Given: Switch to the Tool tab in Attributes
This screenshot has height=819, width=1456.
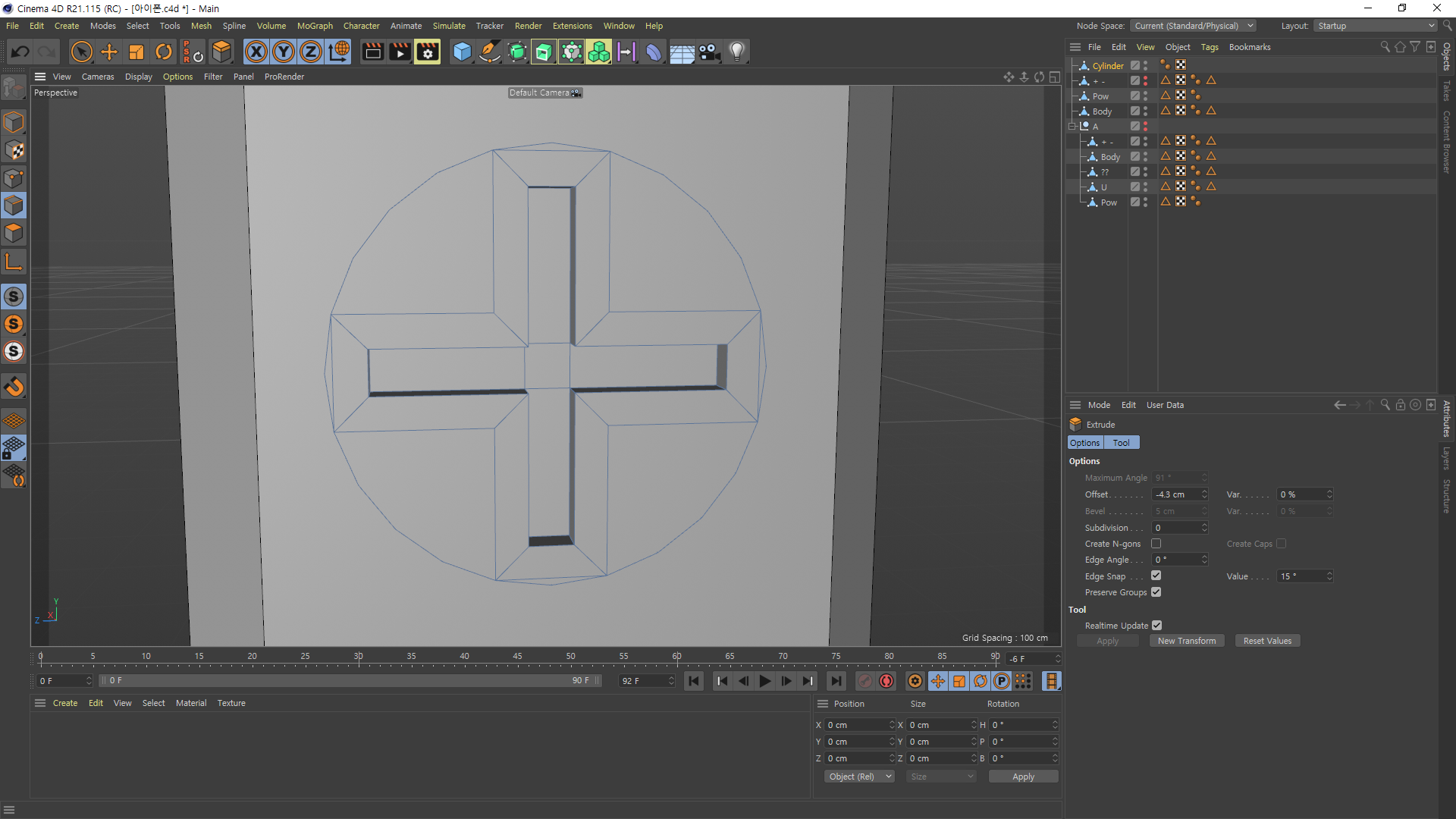Looking at the screenshot, I should [1121, 443].
